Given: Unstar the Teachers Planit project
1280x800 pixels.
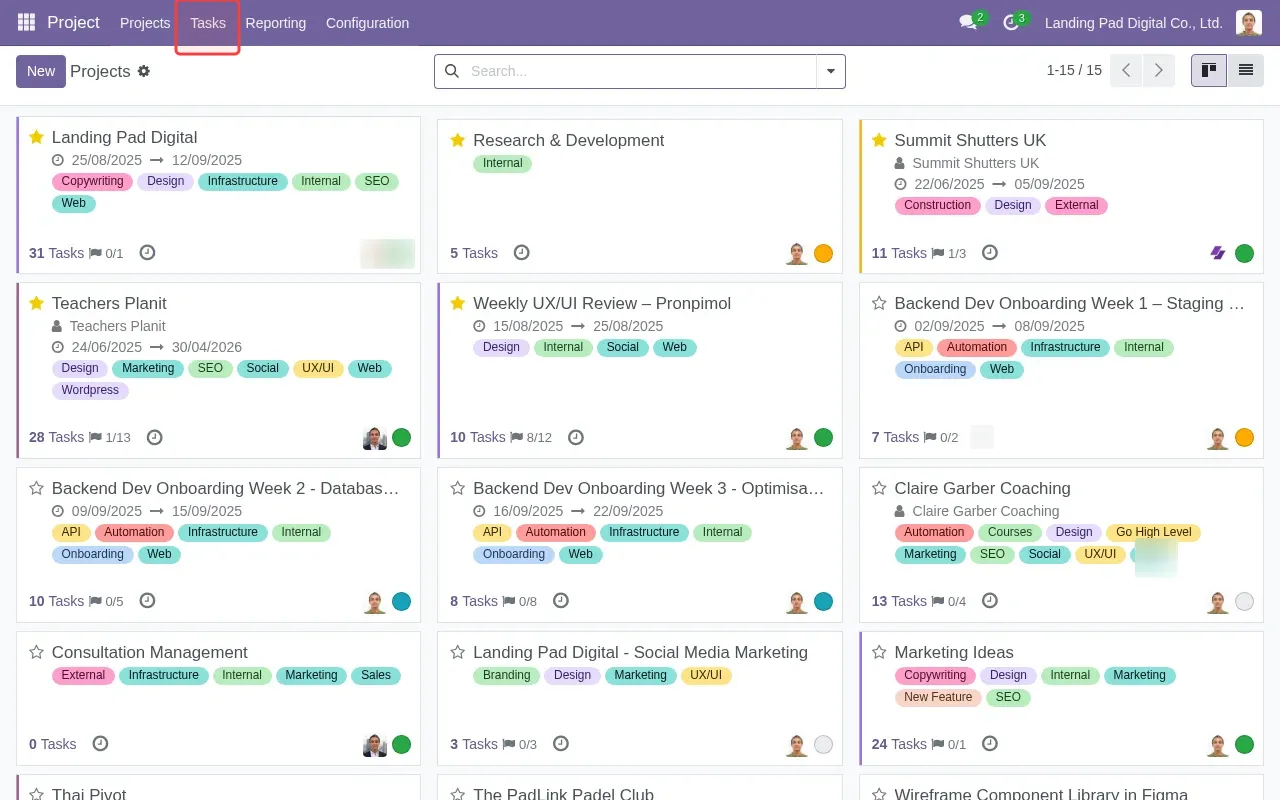Looking at the screenshot, I should 36,303.
